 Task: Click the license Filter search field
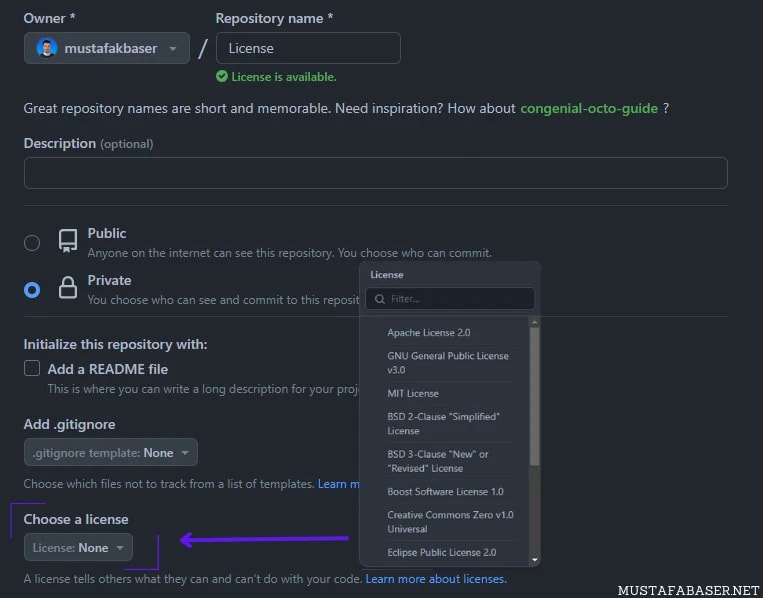tap(450, 299)
